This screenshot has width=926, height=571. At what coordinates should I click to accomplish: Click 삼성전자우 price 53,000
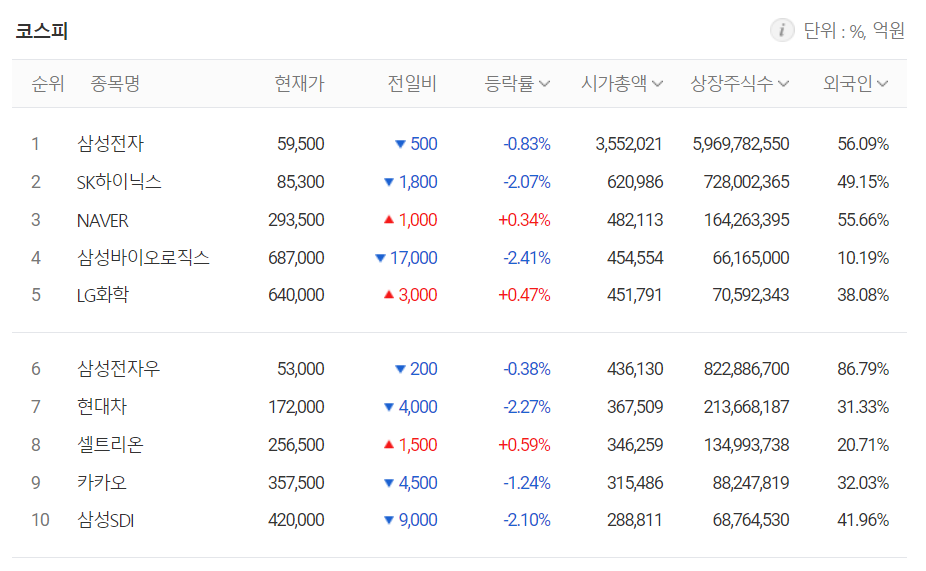click(301, 368)
